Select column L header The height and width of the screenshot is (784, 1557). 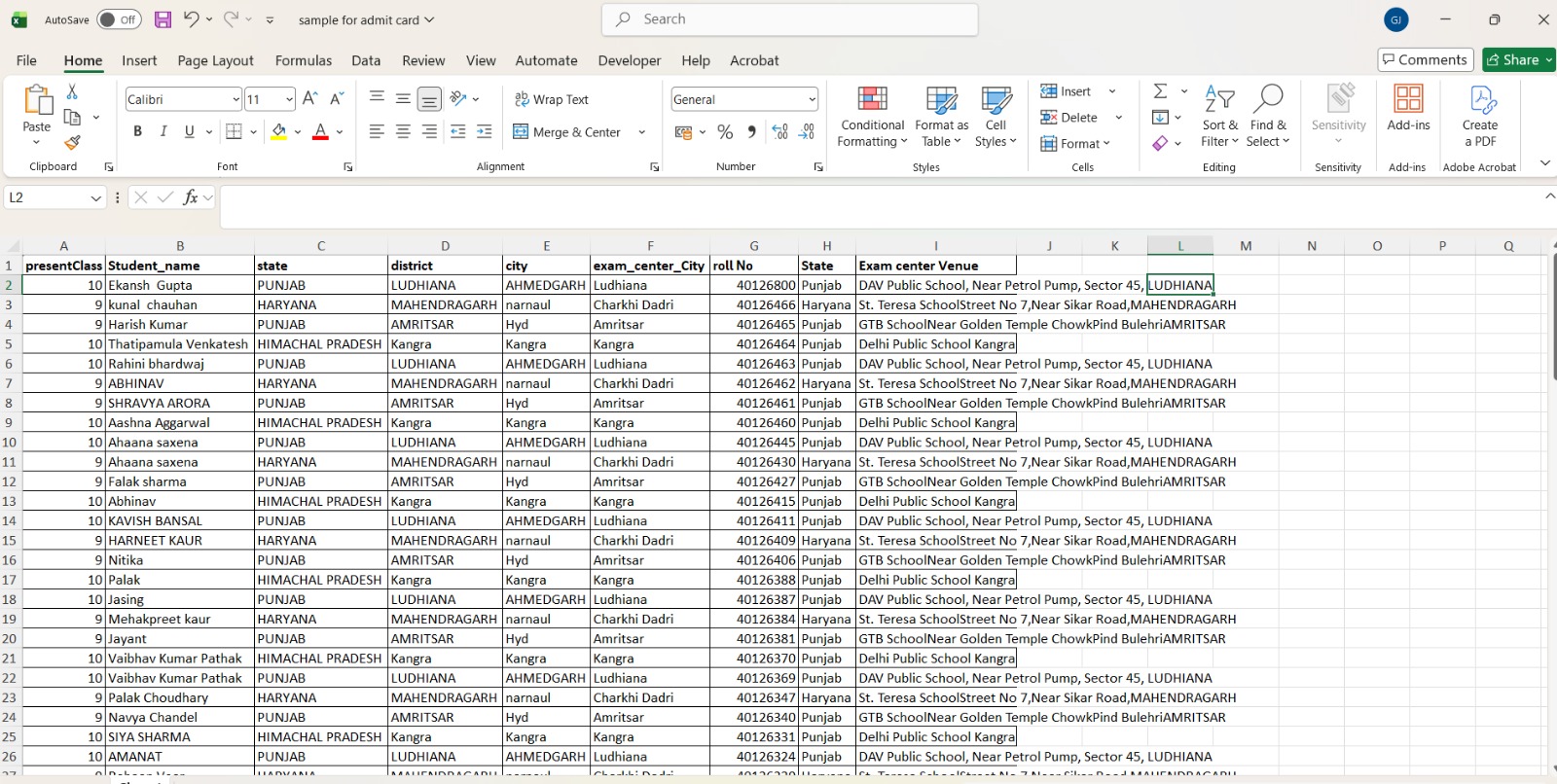(x=1180, y=246)
